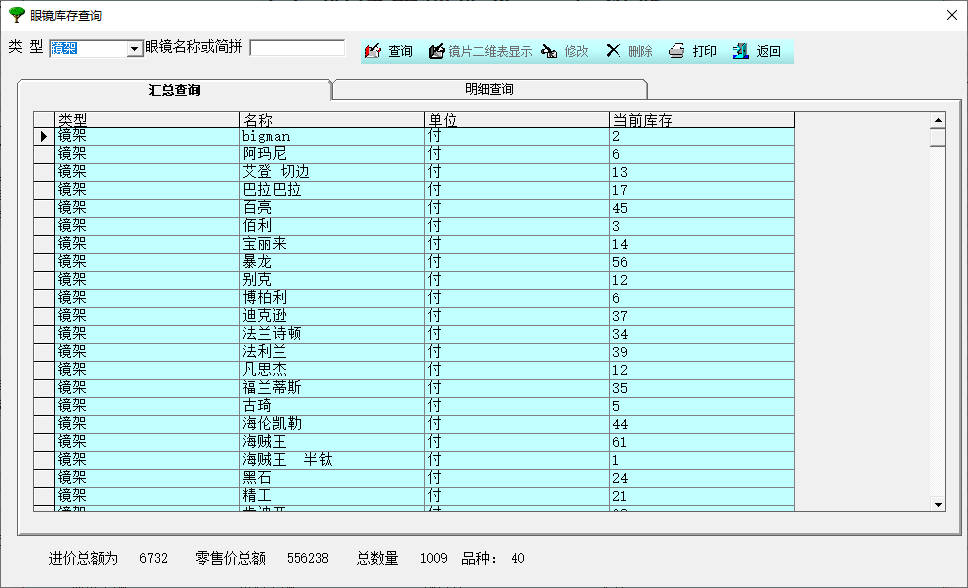Open 镜片二维表显示 via its toolbar icon
This screenshot has width=968, height=588.
click(435, 49)
